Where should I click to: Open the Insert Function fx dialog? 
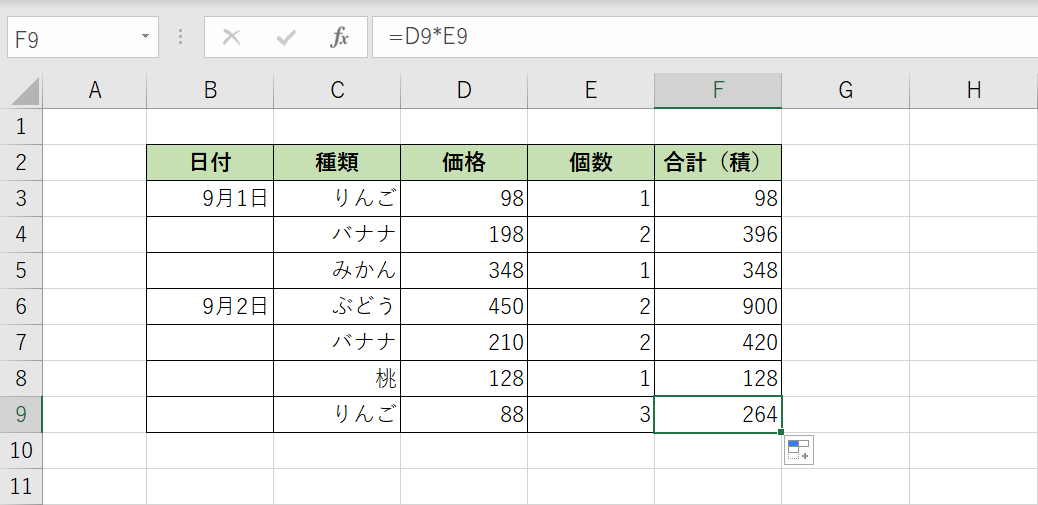click(x=340, y=38)
